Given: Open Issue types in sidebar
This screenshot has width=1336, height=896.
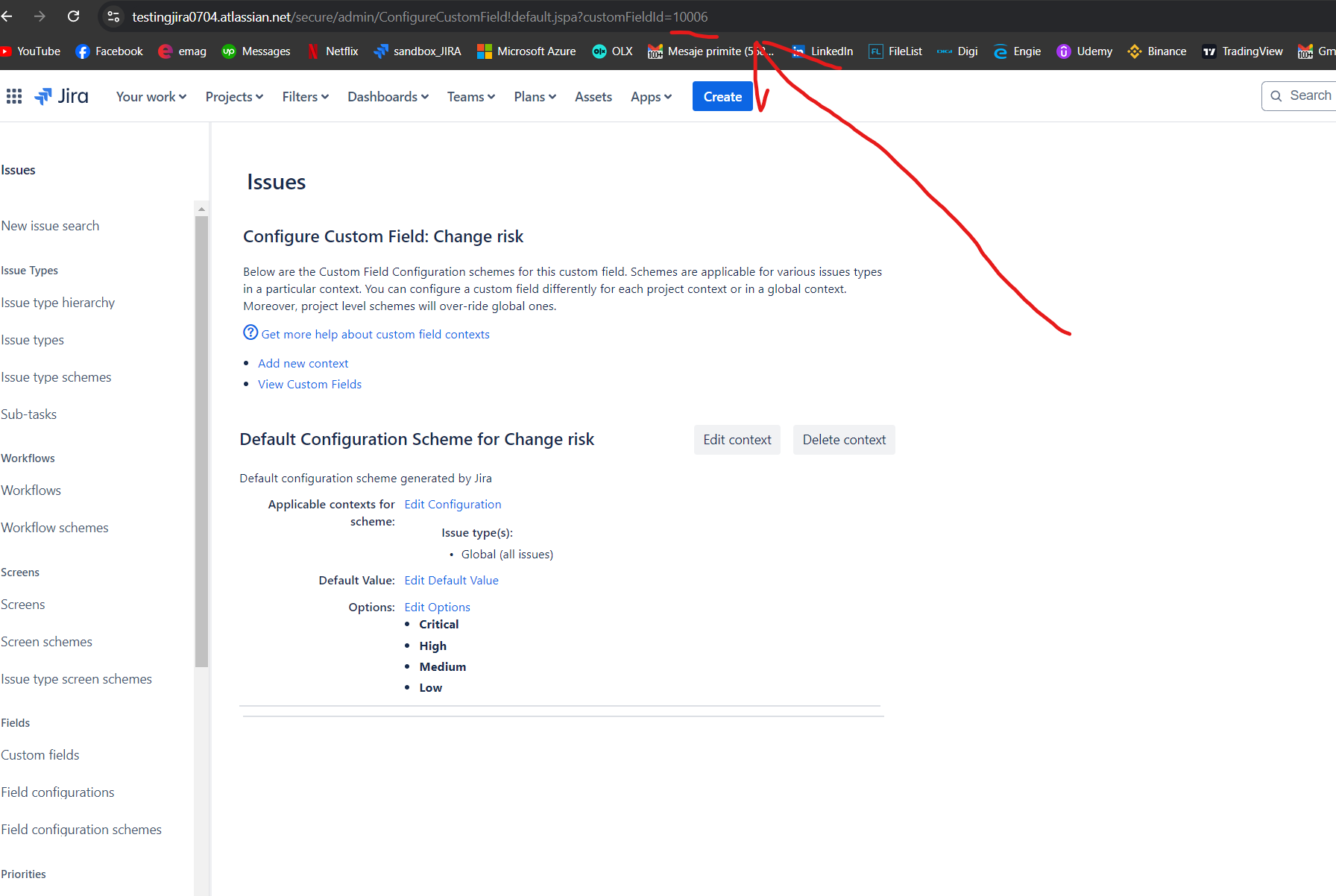Looking at the screenshot, I should (x=32, y=340).
